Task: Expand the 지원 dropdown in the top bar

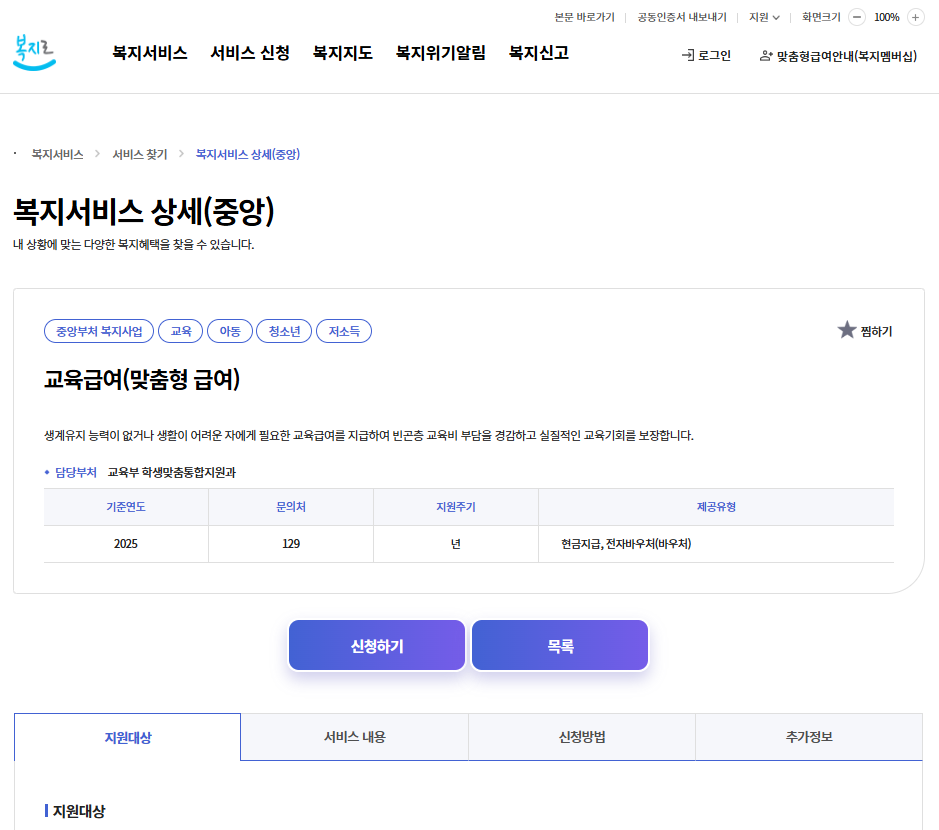Action: pyautogui.click(x=763, y=16)
